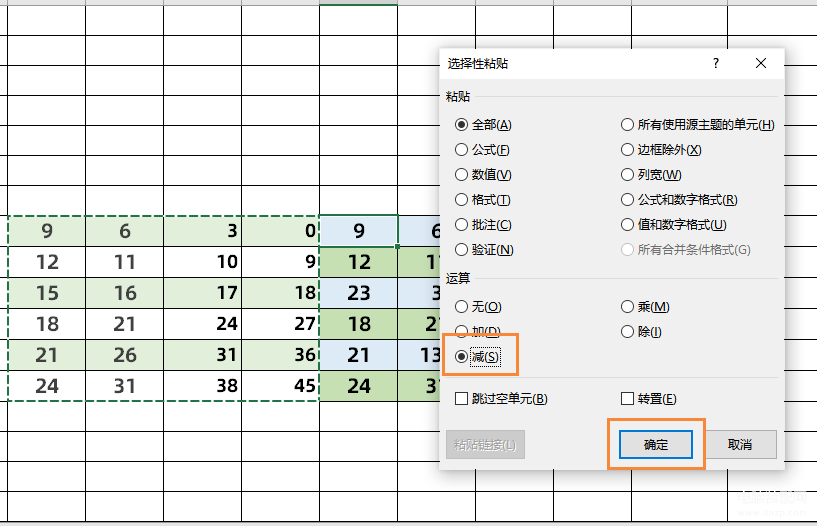Choose 值和数字格式(U) option
The image size is (817, 526).
(674, 224)
